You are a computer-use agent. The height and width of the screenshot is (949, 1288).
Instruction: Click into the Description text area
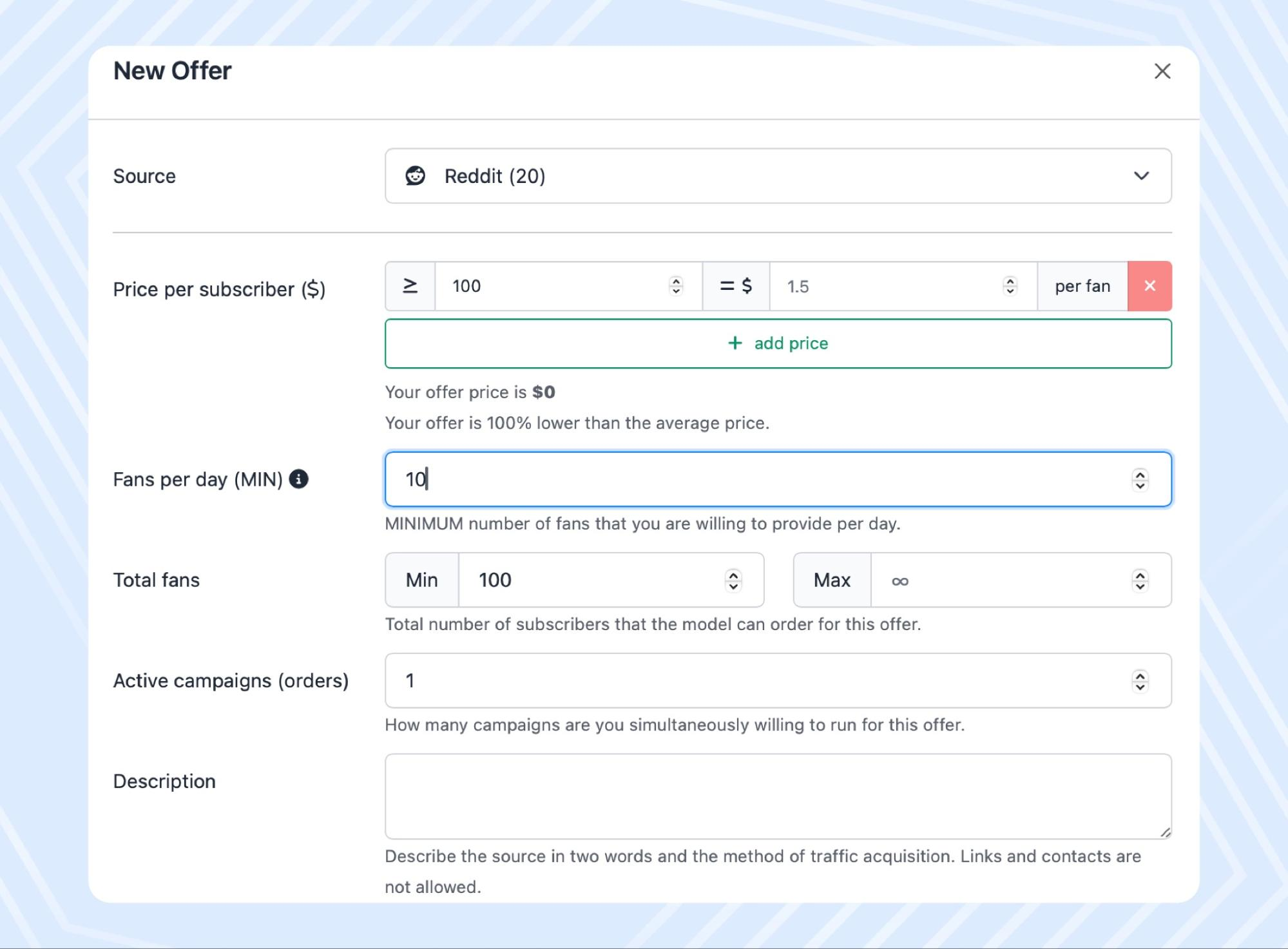click(x=773, y=796)
